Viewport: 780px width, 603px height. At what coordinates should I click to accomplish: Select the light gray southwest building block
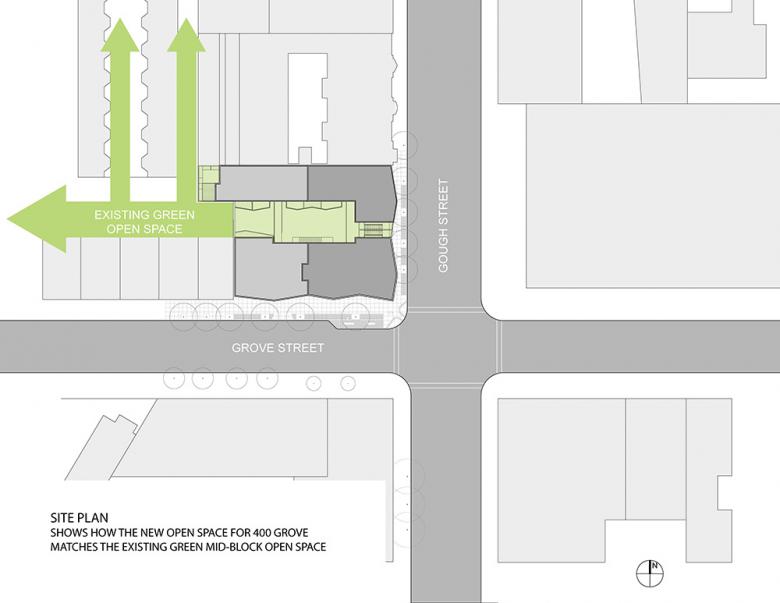click(x=269, y=270)
